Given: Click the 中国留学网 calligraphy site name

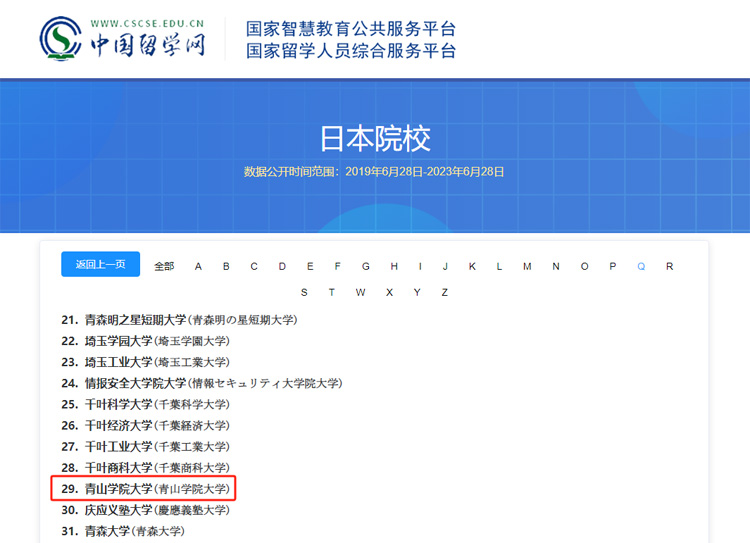Looking at the screenshot, I should click(x=148, y=45).
